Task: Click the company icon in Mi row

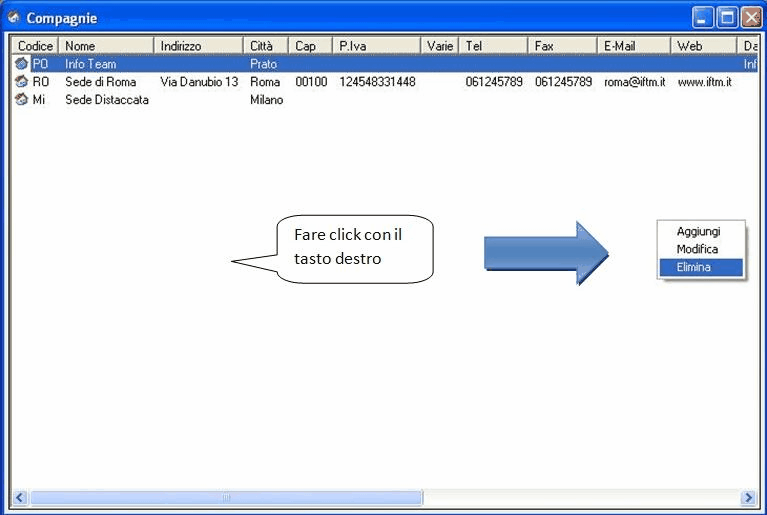Action: (21, 99)
